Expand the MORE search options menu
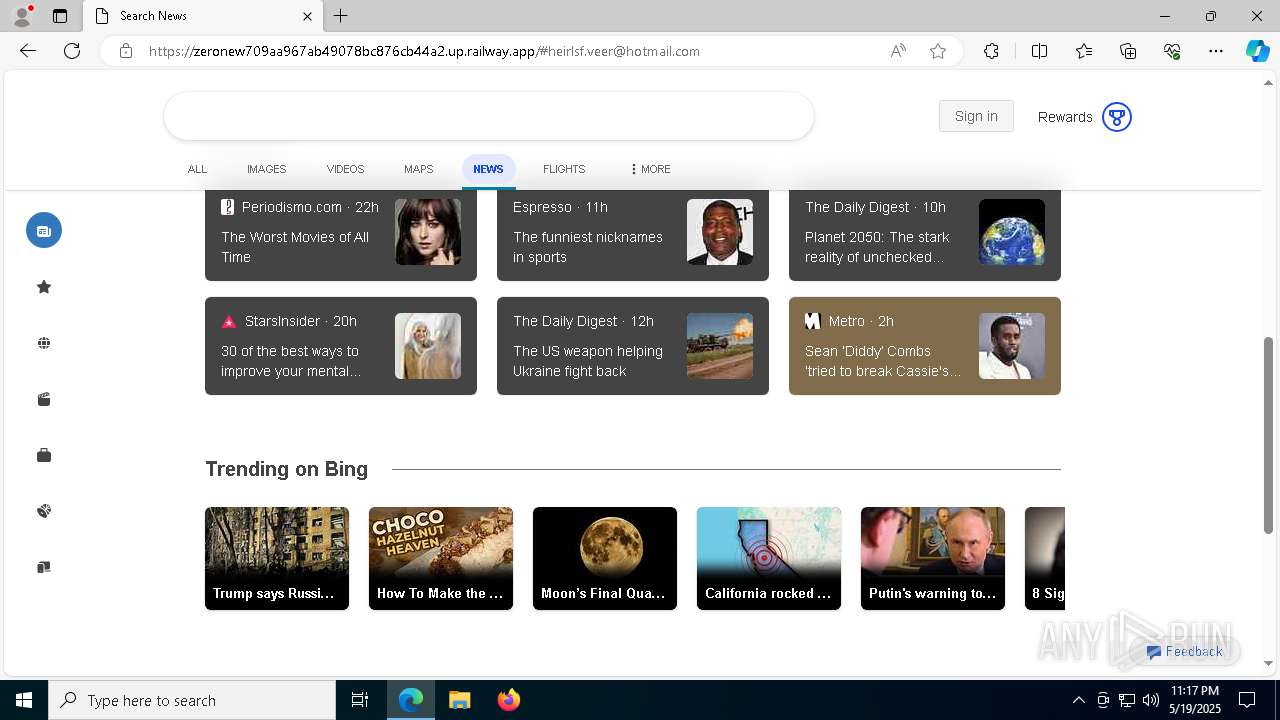The image size is (1280, 720). [650, 169]
